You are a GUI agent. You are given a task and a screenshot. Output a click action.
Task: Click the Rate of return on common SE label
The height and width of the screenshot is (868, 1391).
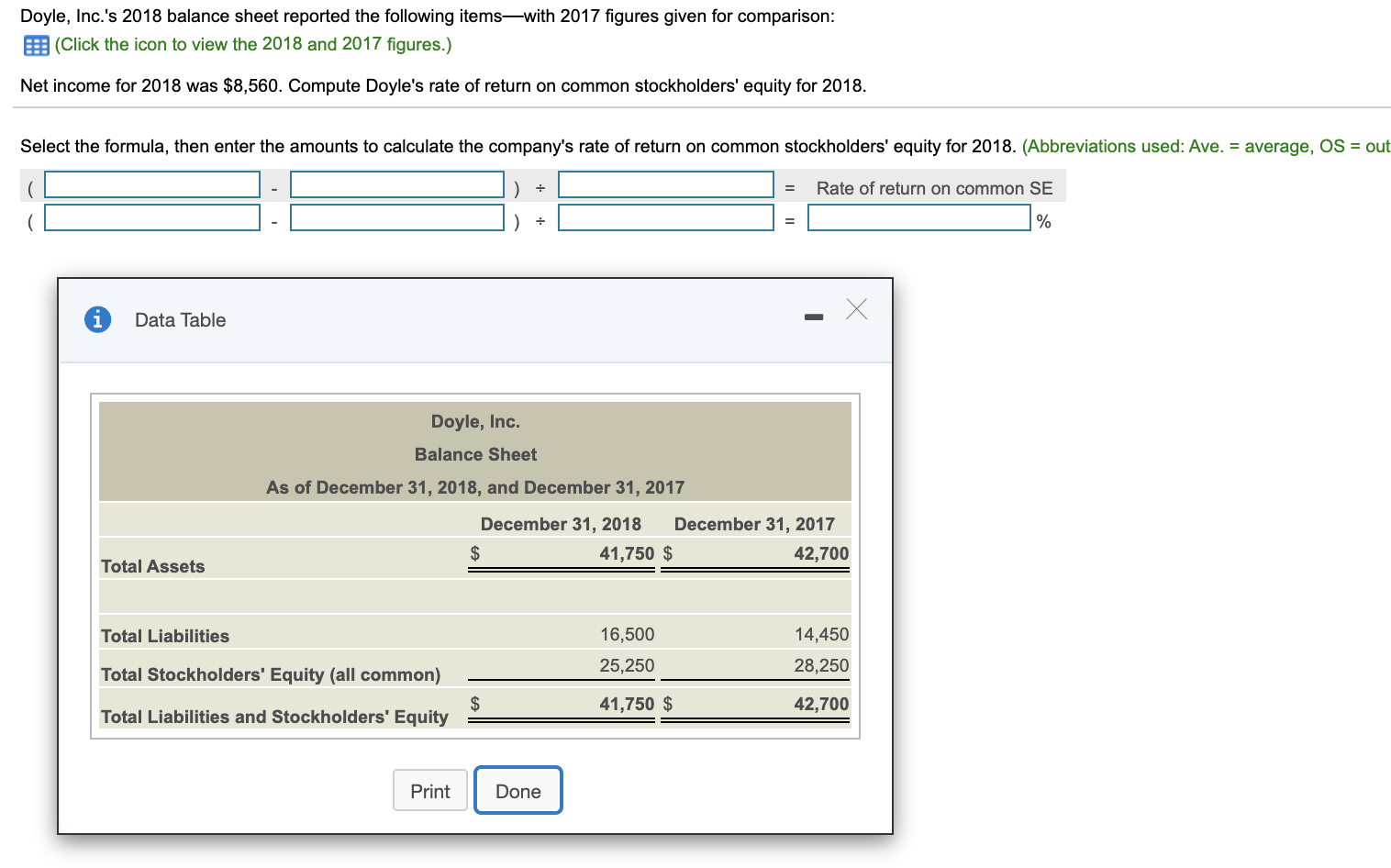(x=935, y=188)
